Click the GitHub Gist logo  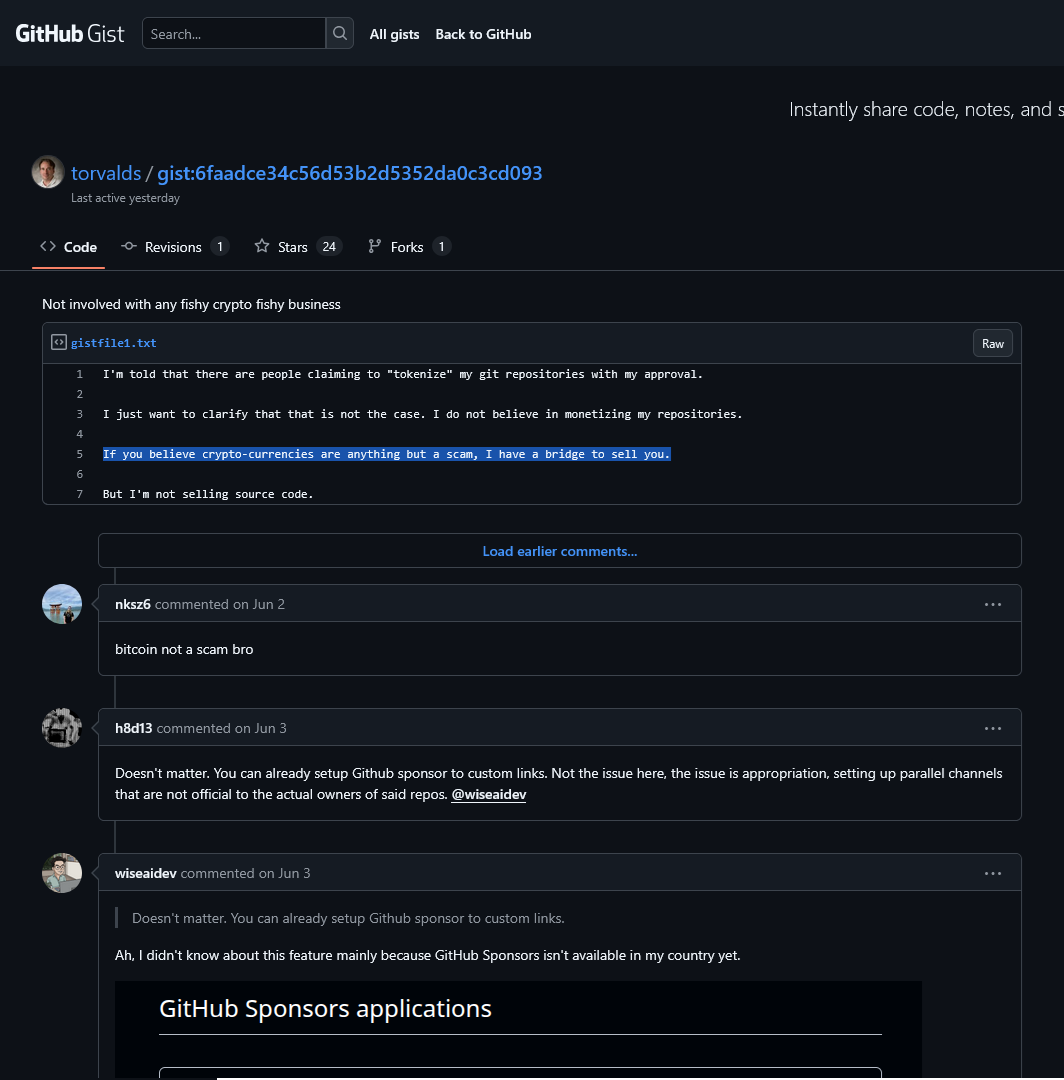click(x=70, y=34)
